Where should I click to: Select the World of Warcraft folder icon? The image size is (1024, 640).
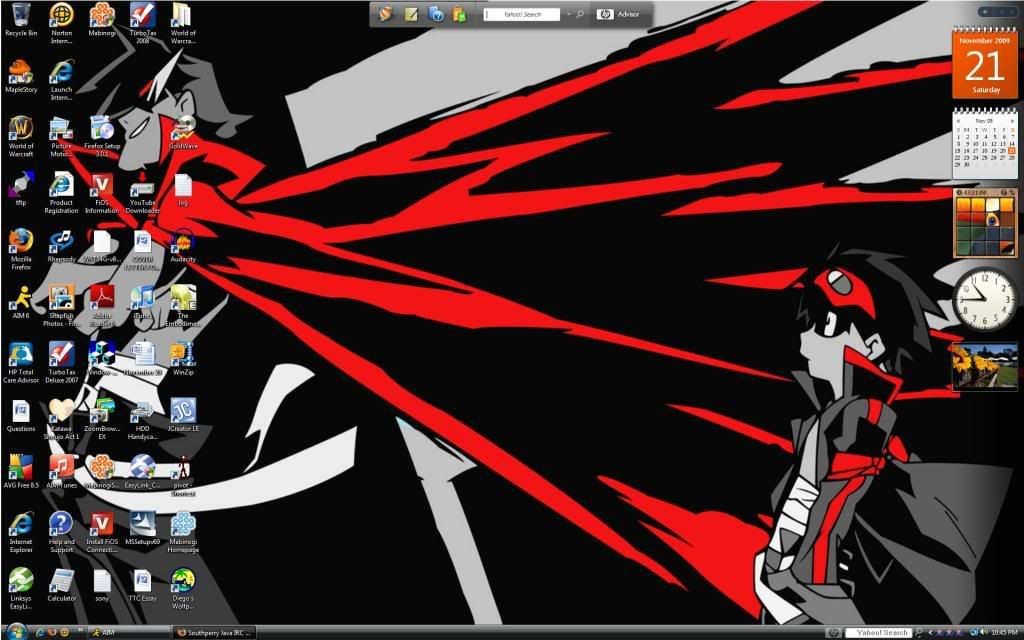coord(183,23)
